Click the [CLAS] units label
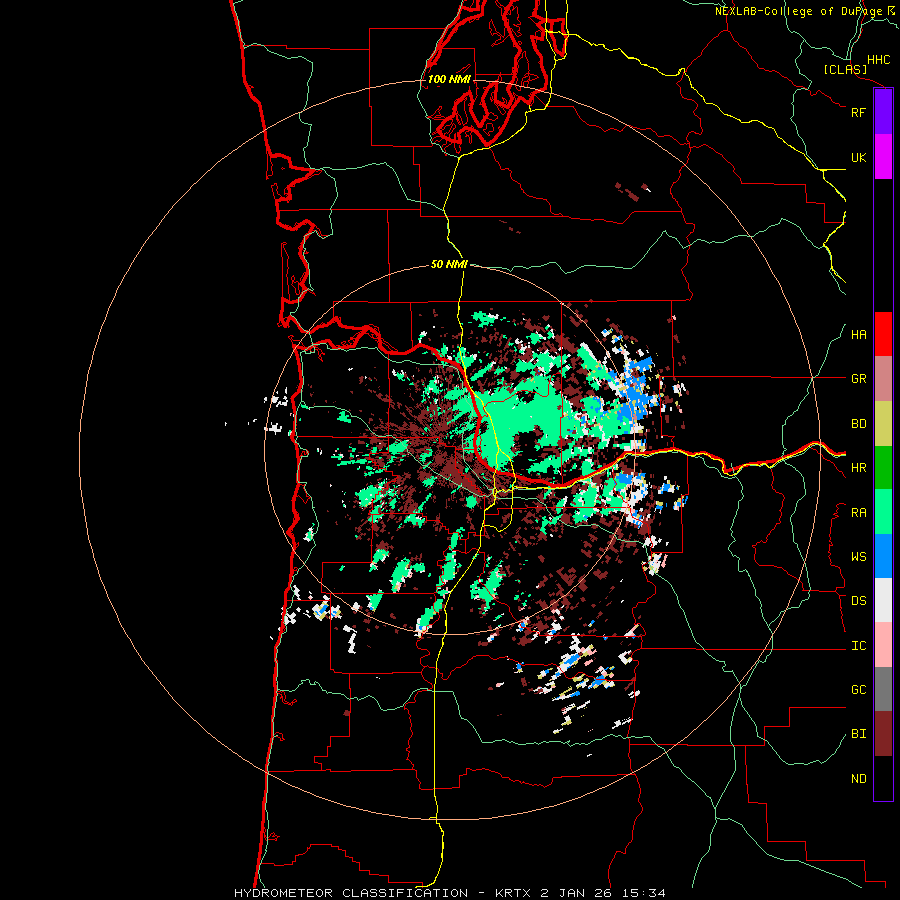Viewport: 900px width, 900px height. (845, 69)
